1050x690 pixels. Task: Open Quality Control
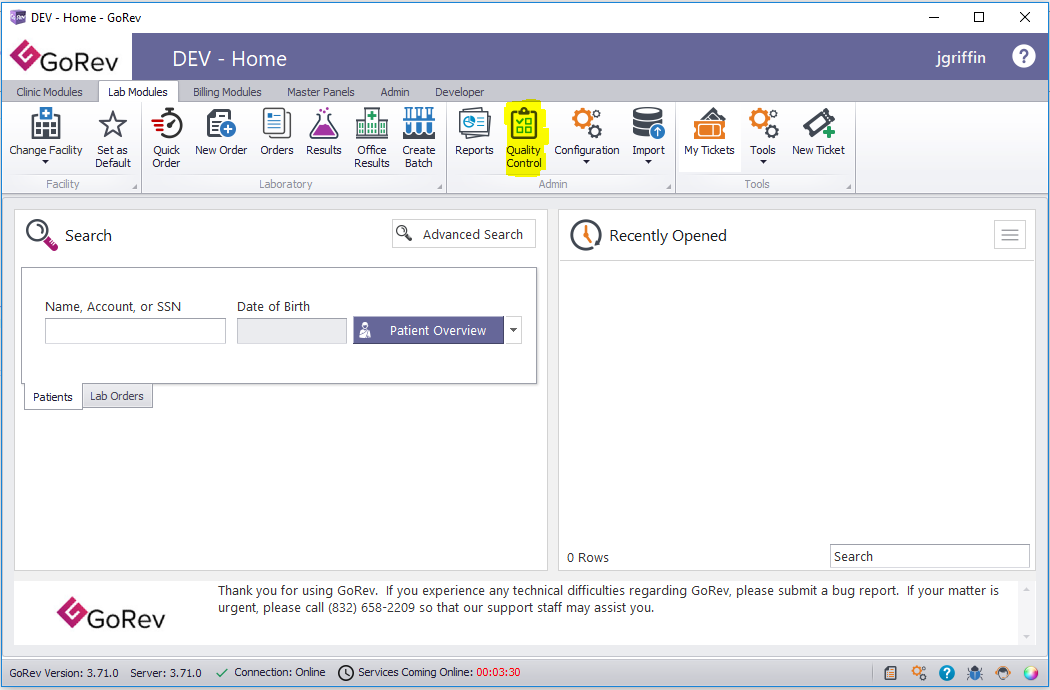coord(524,139)
